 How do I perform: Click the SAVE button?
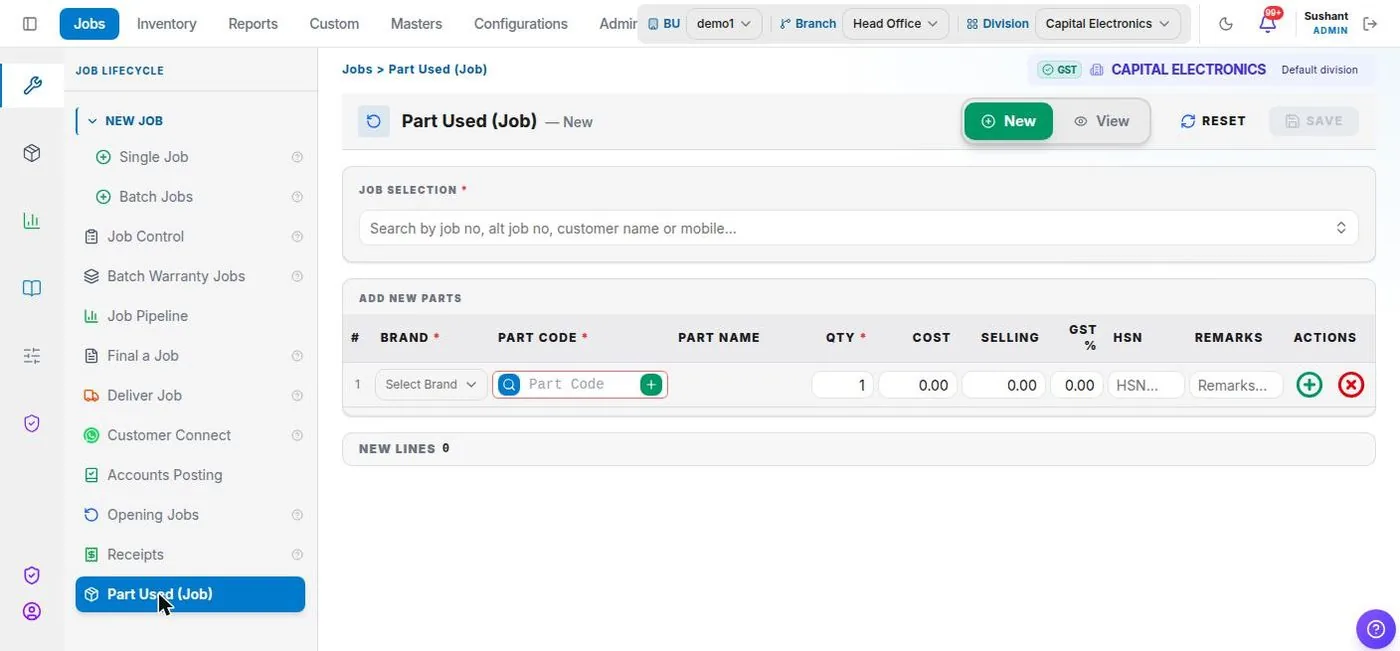click(1314, 121)
